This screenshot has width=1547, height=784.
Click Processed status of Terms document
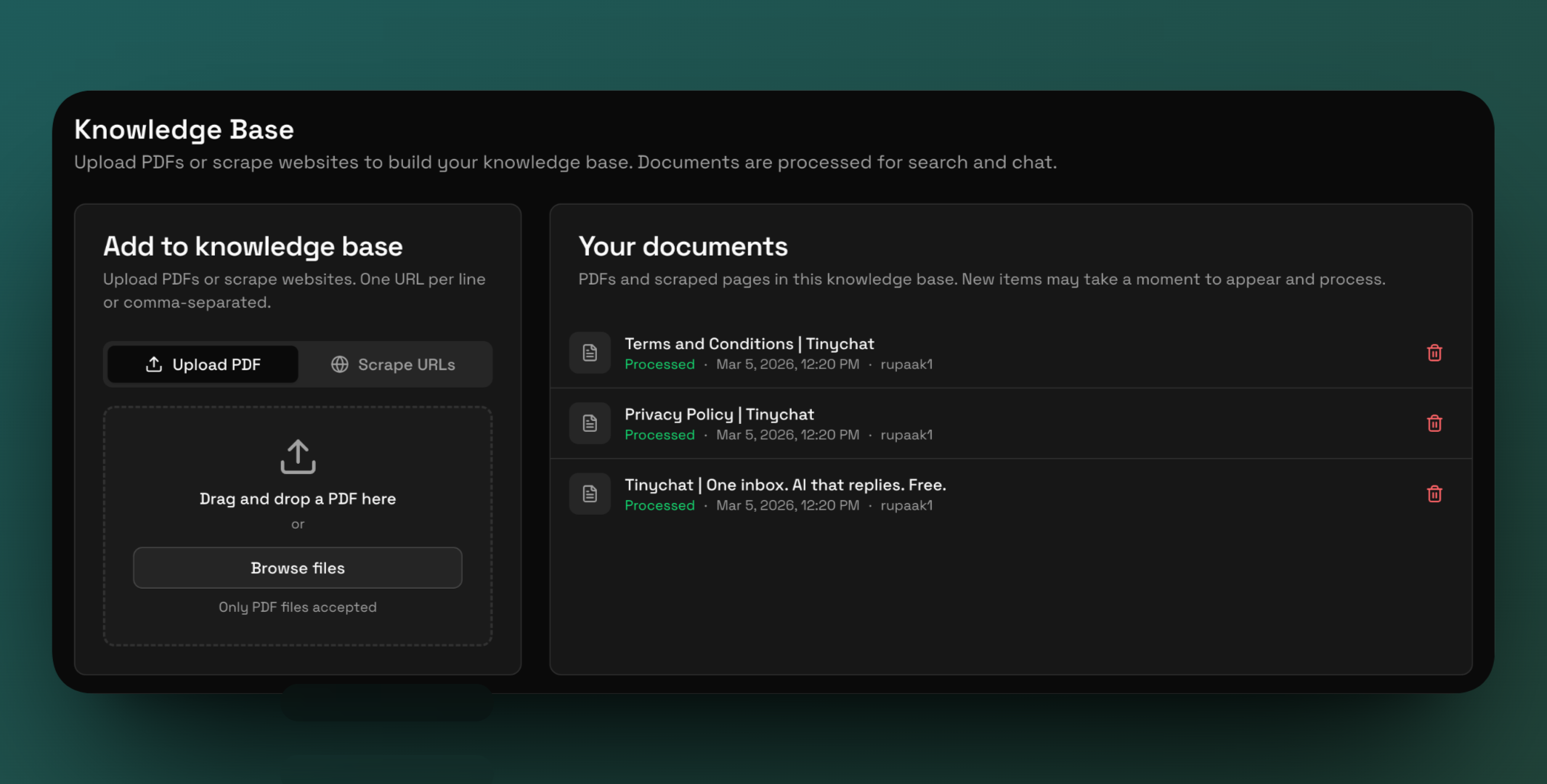[x=659, y=364]
